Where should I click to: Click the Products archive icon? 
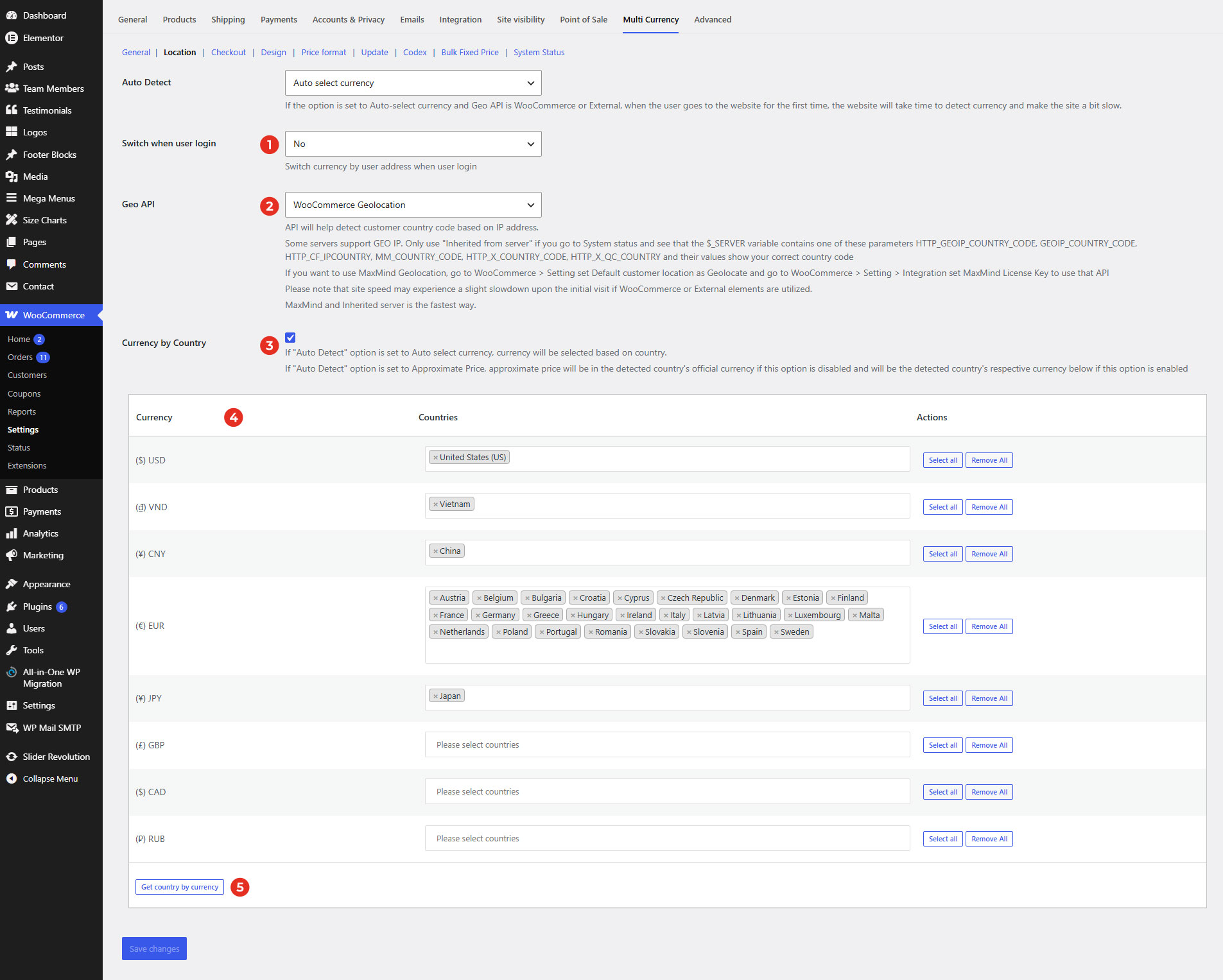12,490
